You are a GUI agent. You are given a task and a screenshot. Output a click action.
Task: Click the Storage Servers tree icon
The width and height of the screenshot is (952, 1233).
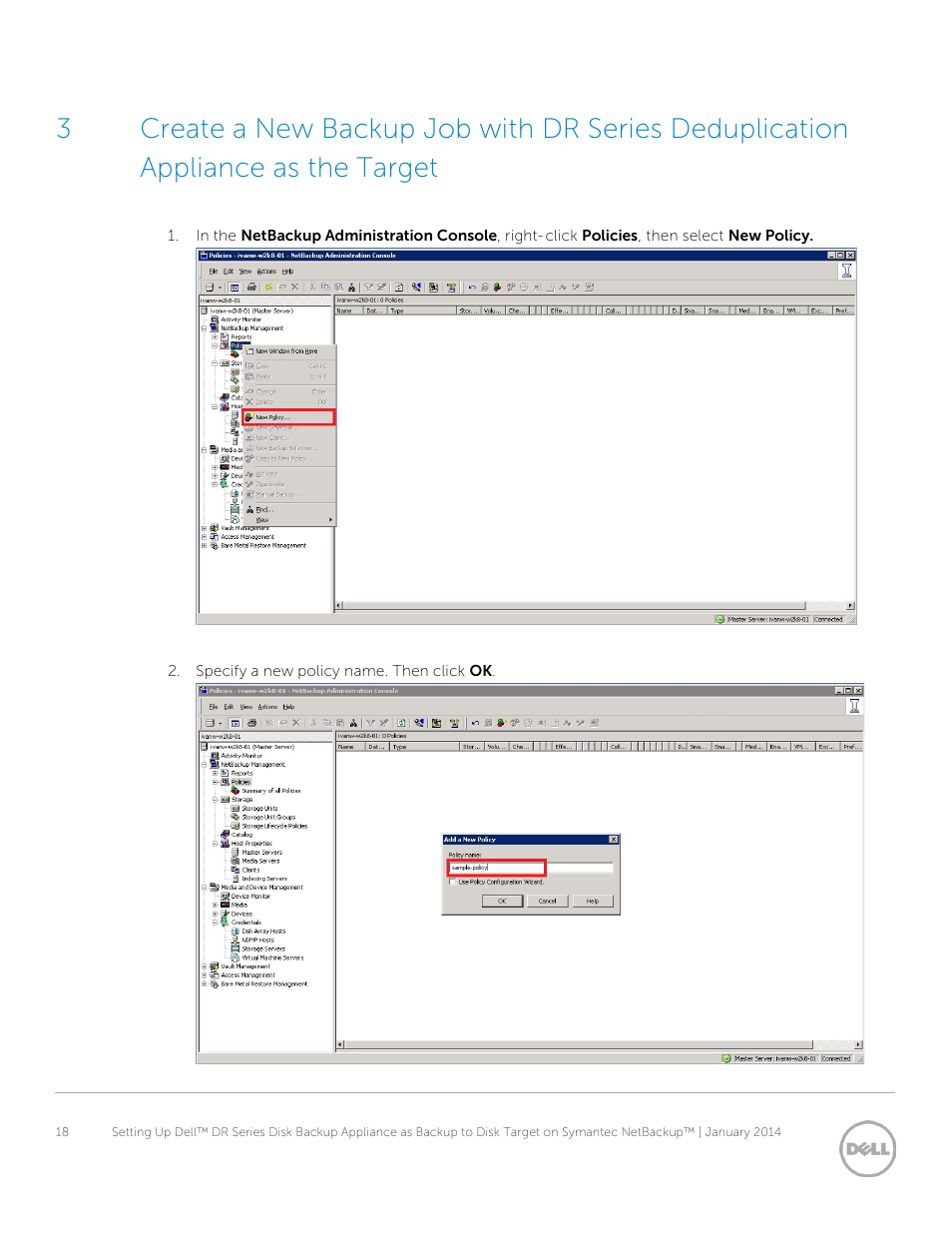click(236, 948)
